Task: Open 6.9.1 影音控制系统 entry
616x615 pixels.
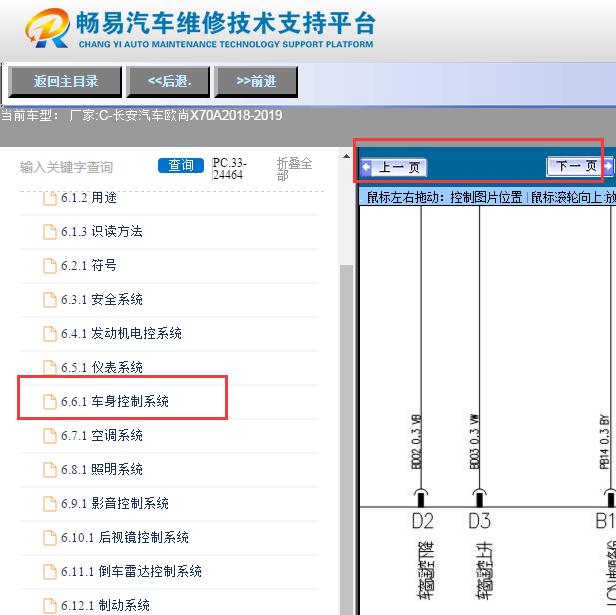Action: tap(115, 503)
